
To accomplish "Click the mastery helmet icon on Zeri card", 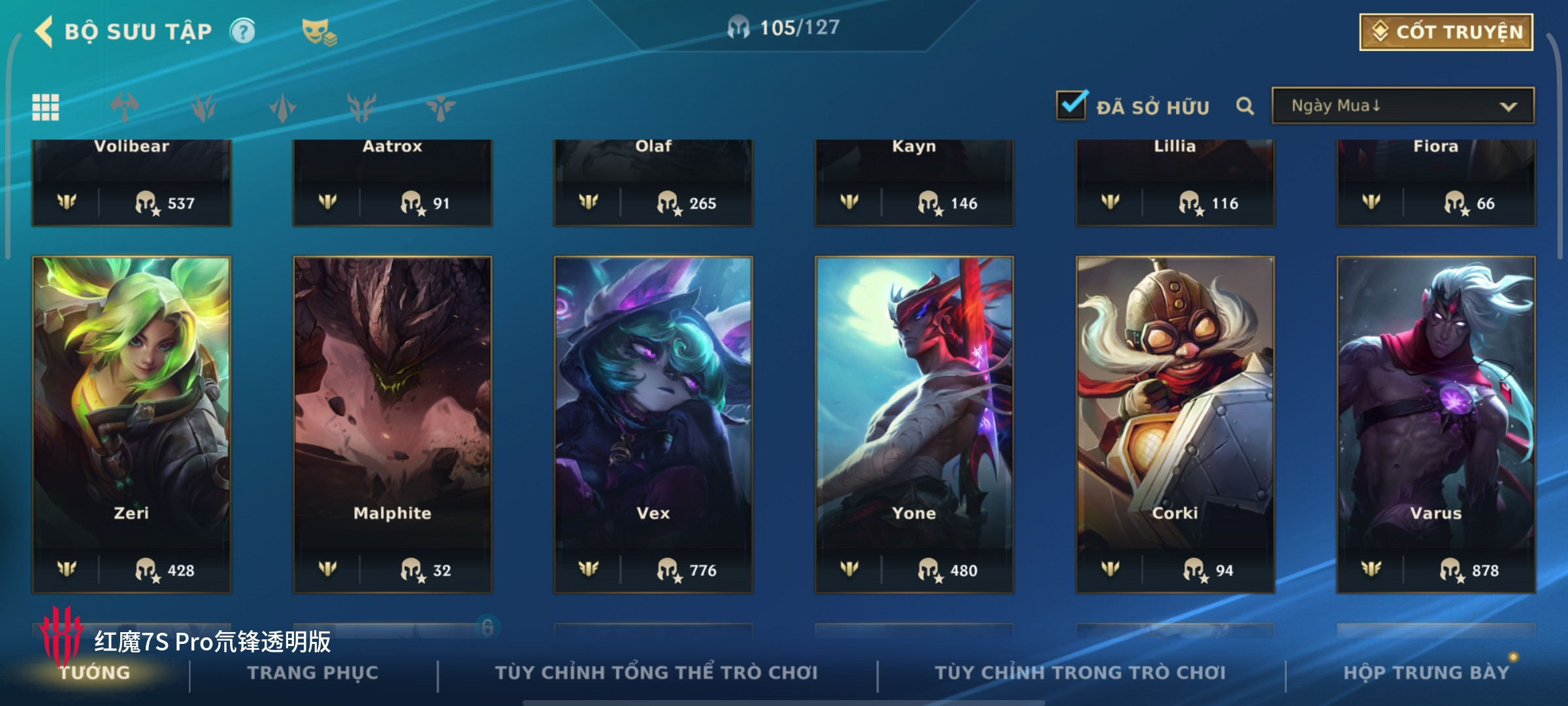I will (147, 570).
